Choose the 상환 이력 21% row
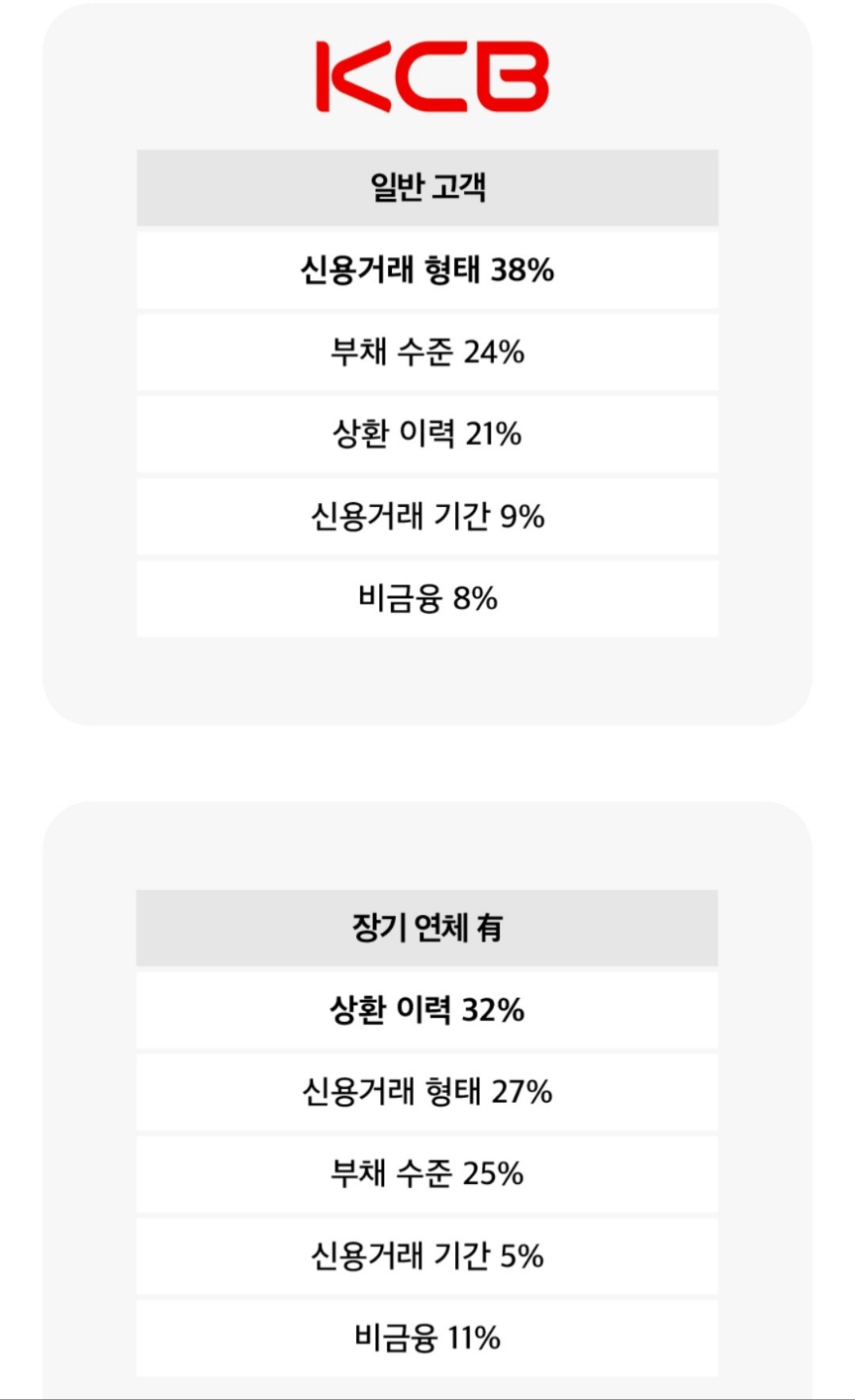Image resolution: width=855 pixels, height=1400 pixels. (427, 435)
